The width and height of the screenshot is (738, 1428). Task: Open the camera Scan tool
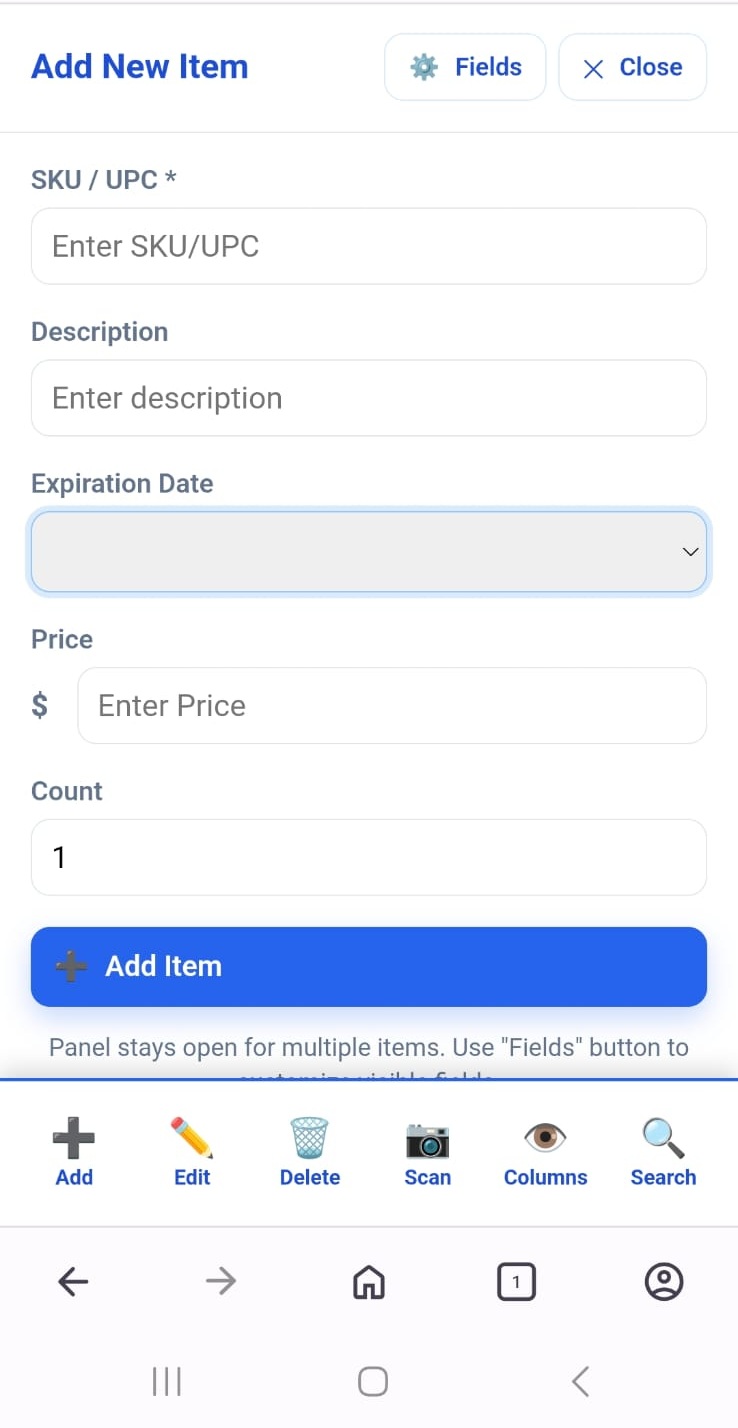point(428,1139)
